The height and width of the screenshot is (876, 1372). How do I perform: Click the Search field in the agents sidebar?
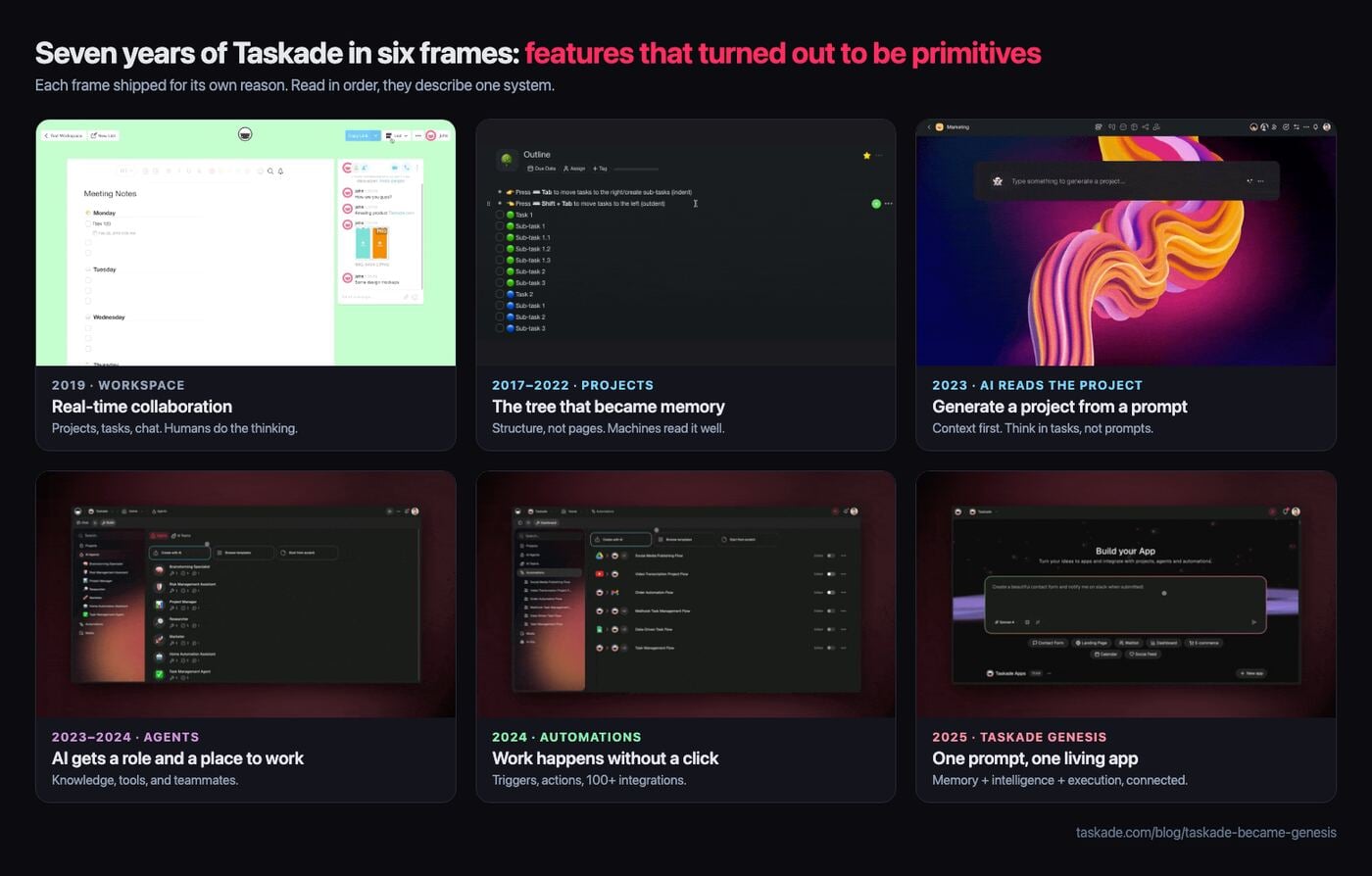click(x=109, y=536)
